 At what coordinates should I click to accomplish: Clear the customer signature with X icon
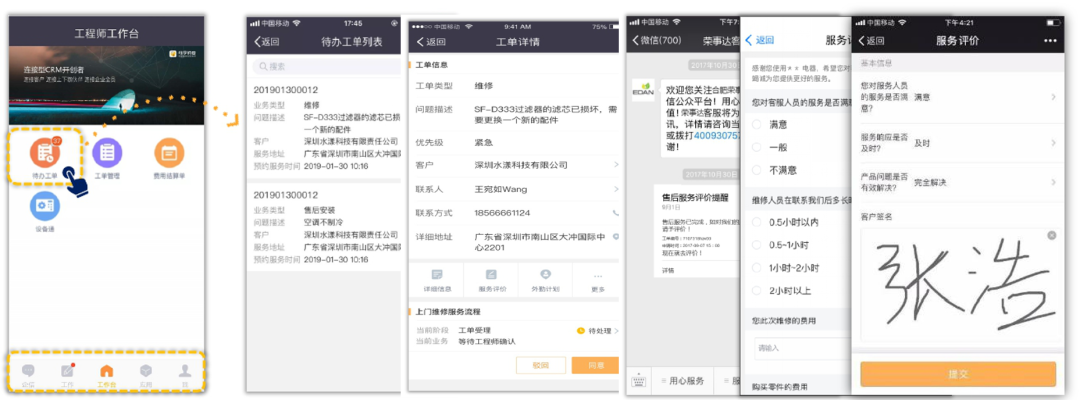[x=1051, y=235]
